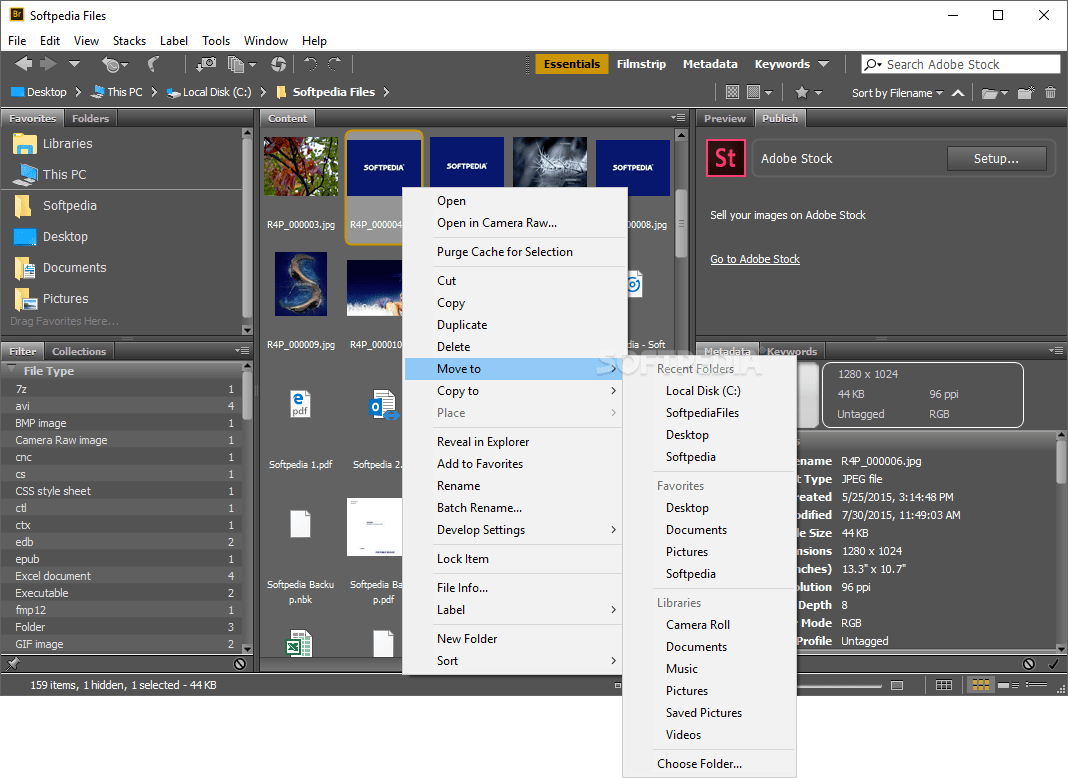
Task: Switch to the Folders tab
Action: click(x=91, y=119)
